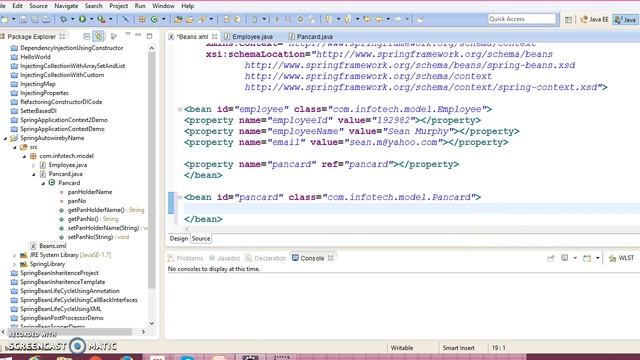Open the Navigate menu
Image resolution: width=640 pixels, height=360 pixels.
pos(66,6)
